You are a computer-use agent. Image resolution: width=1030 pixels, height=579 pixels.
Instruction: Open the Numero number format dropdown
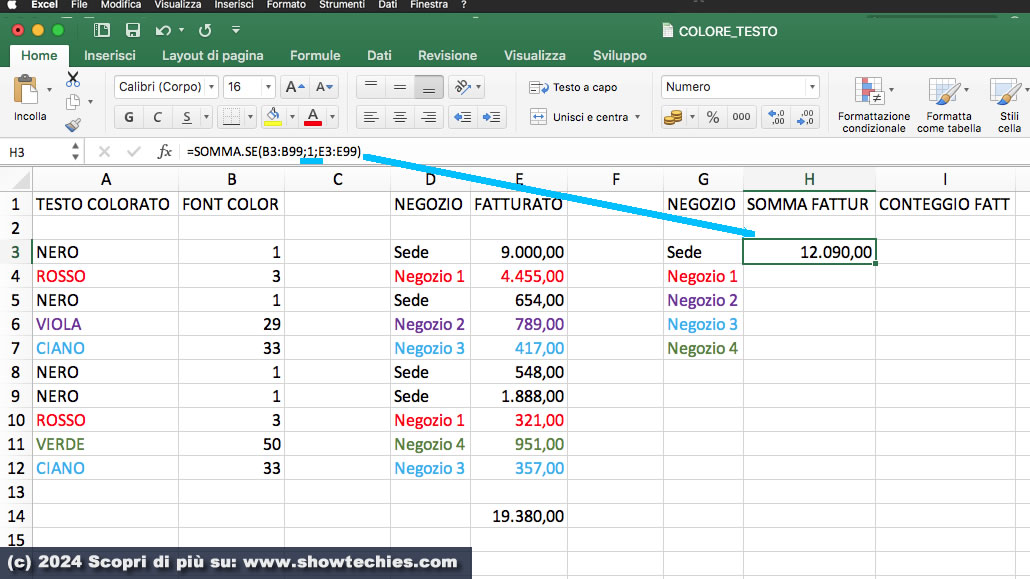[812, 87]
